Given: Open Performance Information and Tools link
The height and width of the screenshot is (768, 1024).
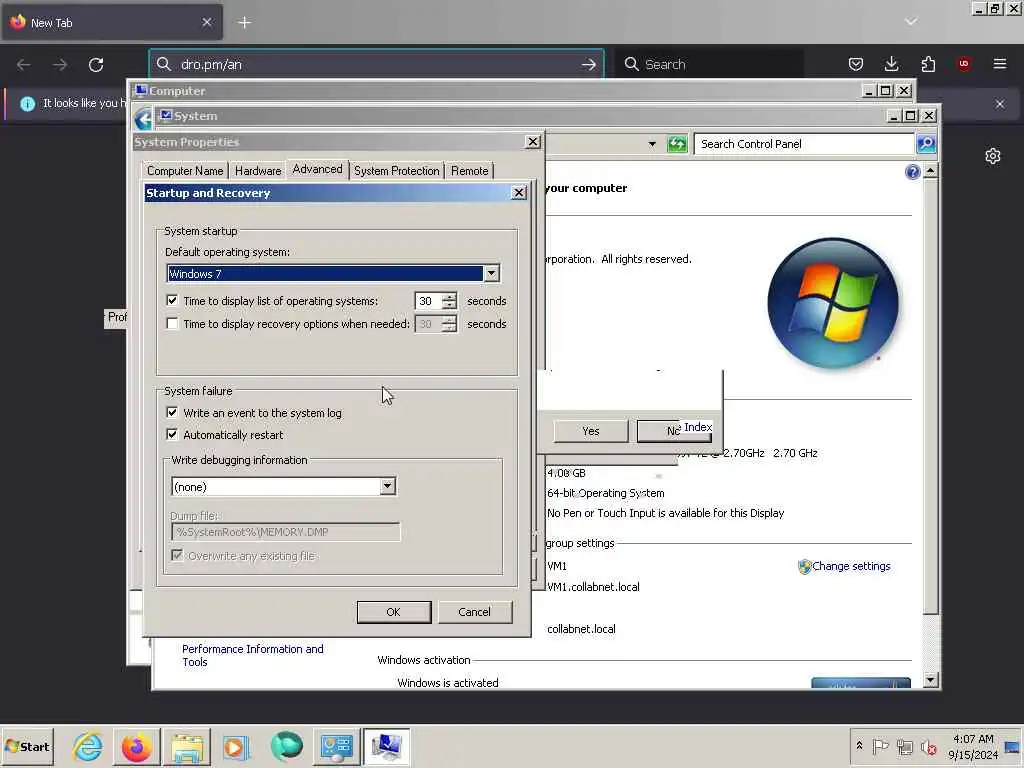Looking at the screenshot, I should [x=253, y=655].
